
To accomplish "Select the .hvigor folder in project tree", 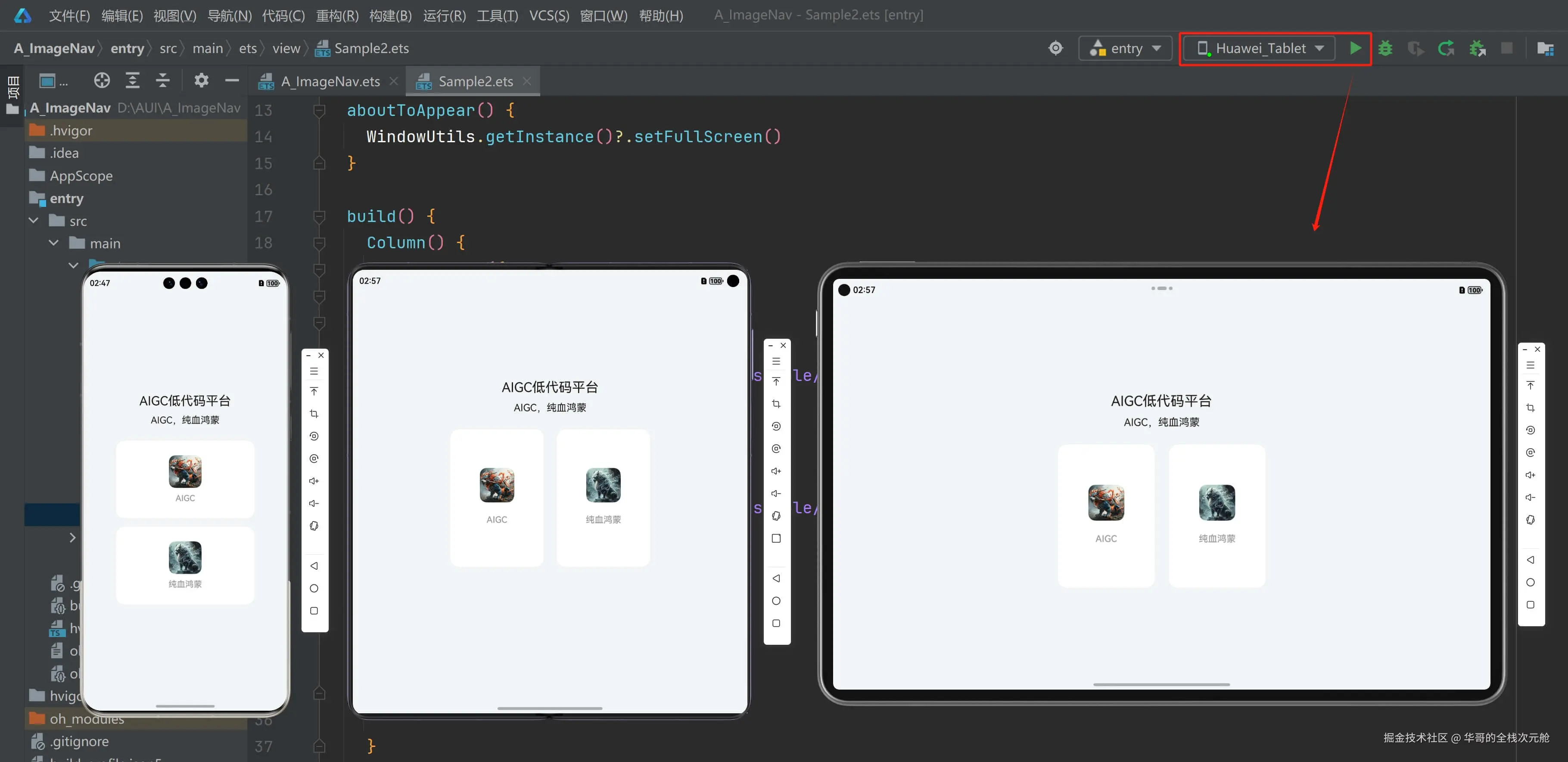I will click(x=71, y=130).
